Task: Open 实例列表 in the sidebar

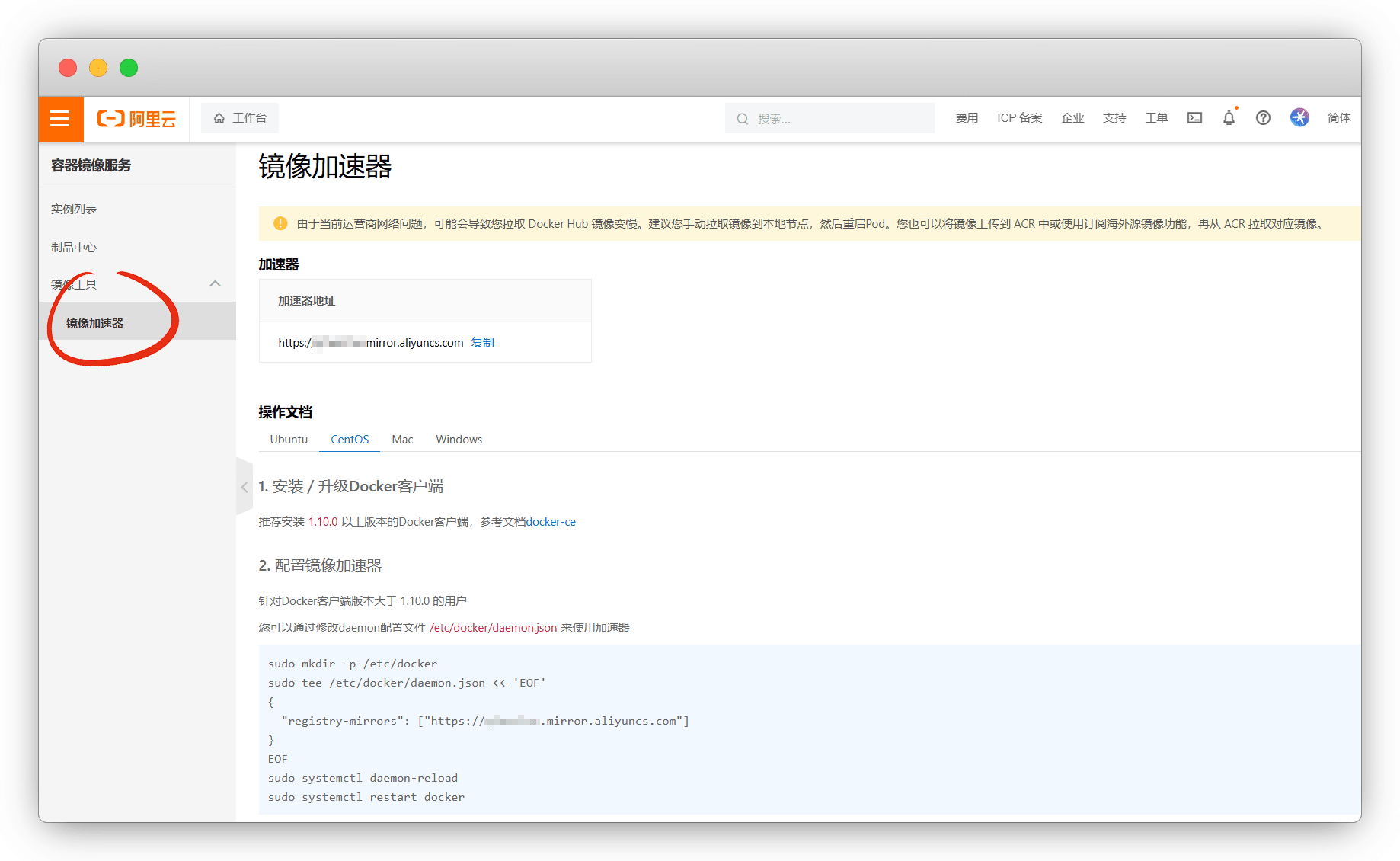Action: coord(74,210)
